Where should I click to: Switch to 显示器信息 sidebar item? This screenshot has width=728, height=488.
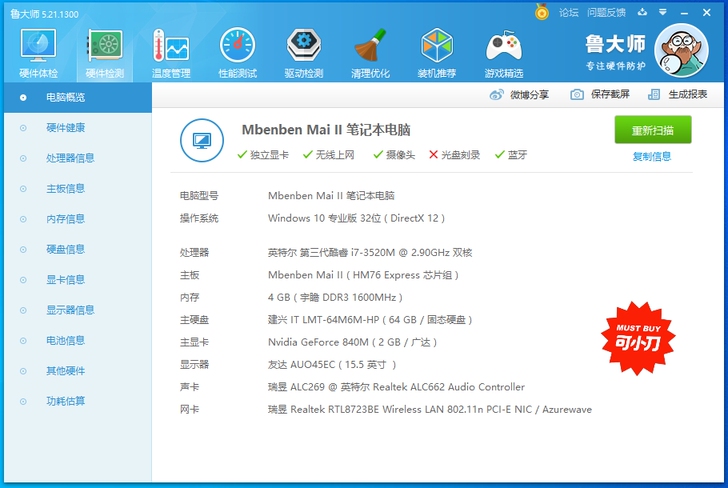[x=78, y=310]
